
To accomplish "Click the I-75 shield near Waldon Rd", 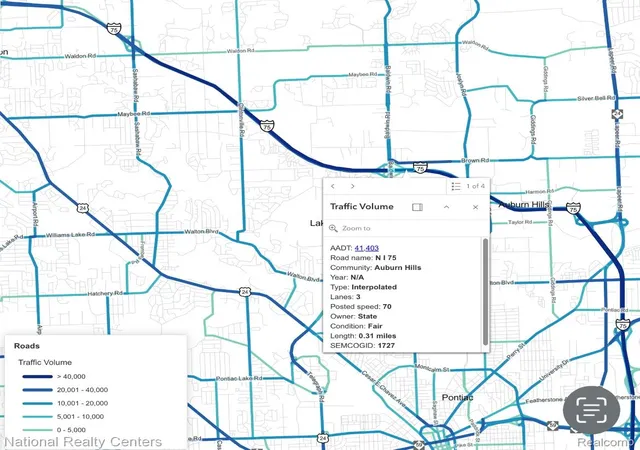I will click(x=114, y=29).
